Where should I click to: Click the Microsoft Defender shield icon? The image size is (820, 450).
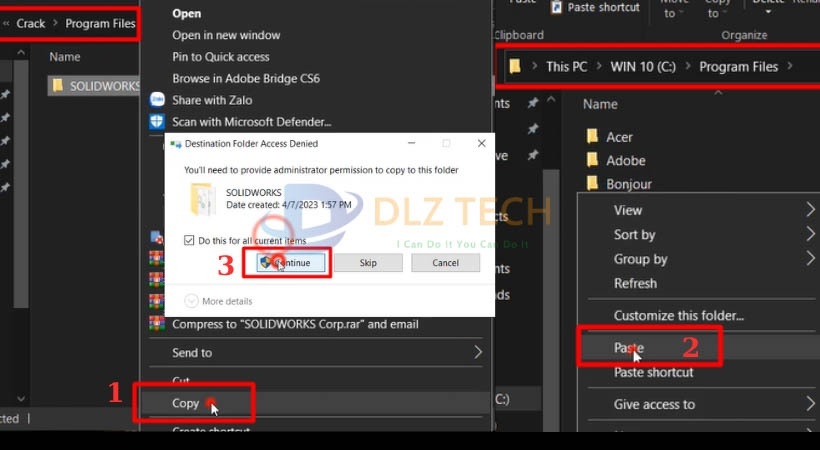coord(157,121)
